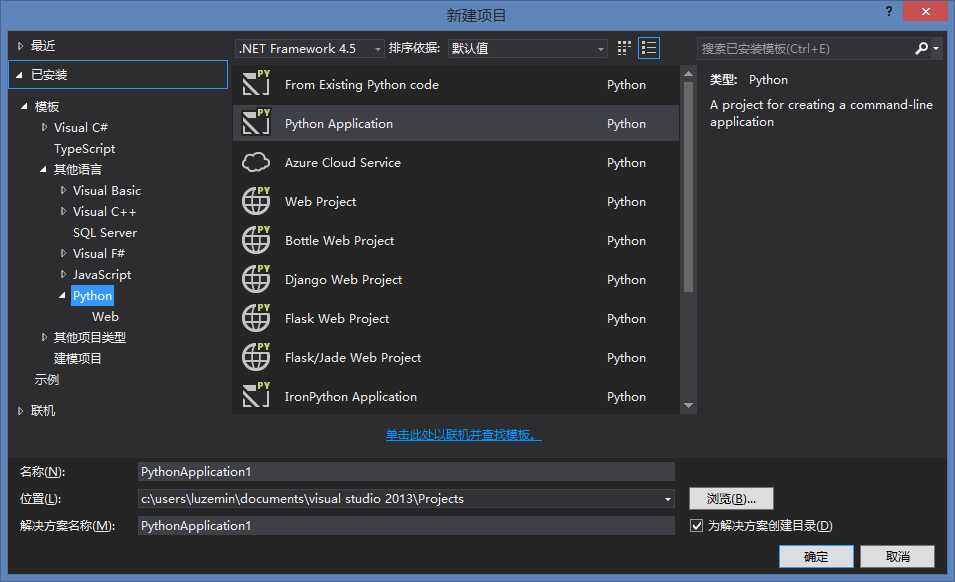Select SQL Server in the template tree

(105, 233)
